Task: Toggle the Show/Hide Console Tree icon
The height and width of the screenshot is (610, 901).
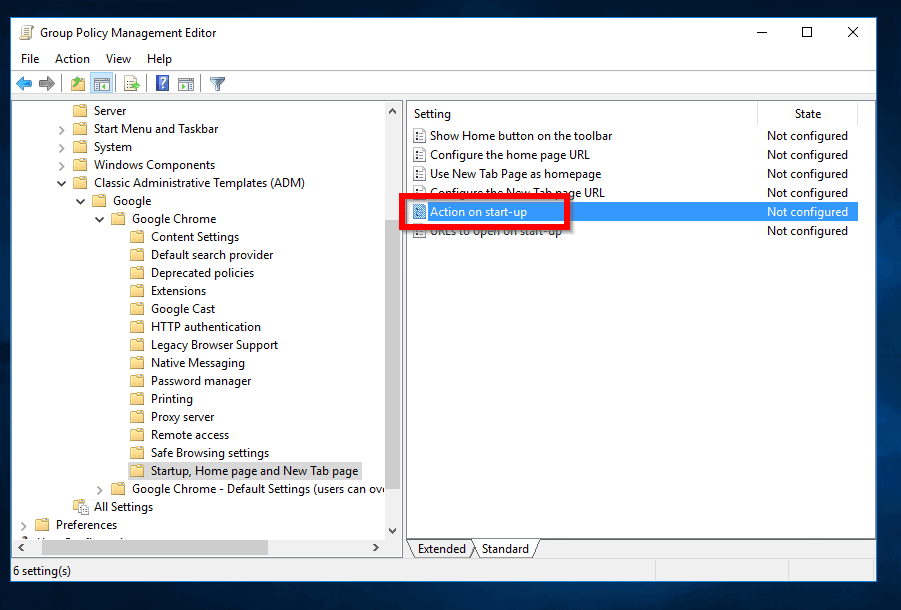Action: point(101,84)
